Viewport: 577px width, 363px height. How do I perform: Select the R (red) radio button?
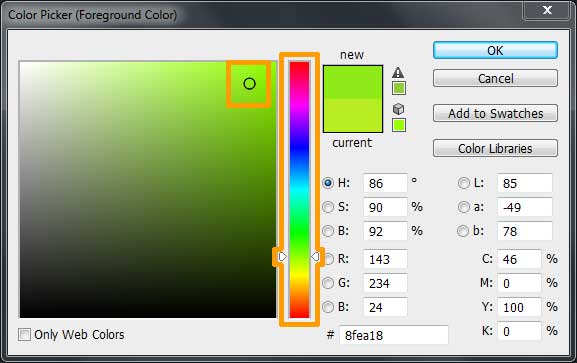point(329,259)
